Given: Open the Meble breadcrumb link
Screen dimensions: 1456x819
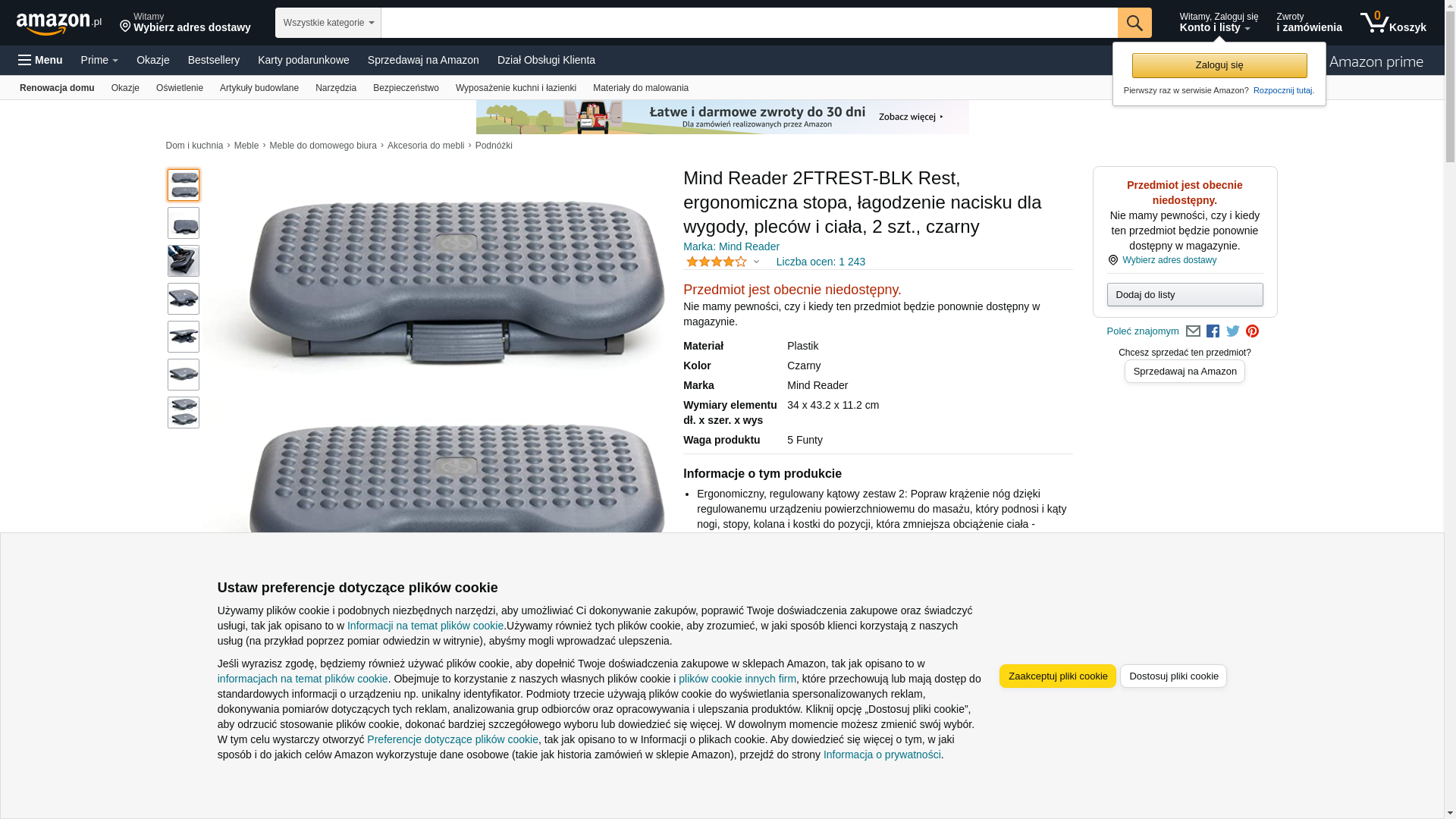Looking at the screenshot, I should coord(246,146).
